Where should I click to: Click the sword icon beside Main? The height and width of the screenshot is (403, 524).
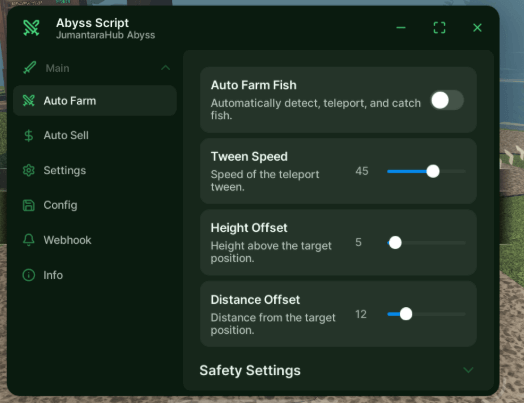(x=30, y=68)
